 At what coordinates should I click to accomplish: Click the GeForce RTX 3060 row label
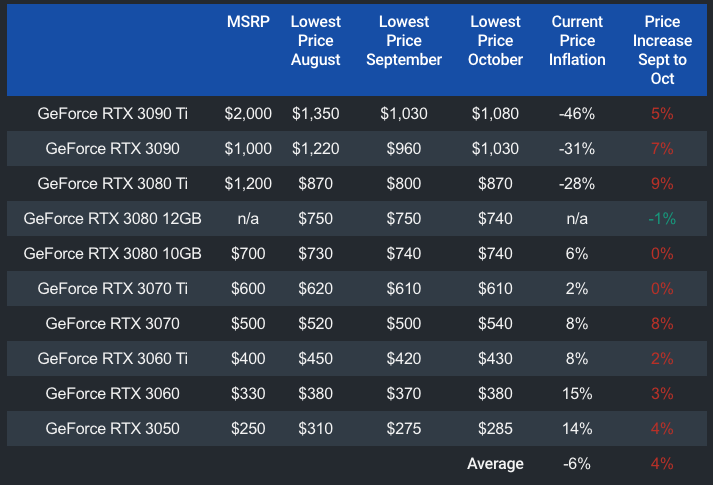pos(112,394)
